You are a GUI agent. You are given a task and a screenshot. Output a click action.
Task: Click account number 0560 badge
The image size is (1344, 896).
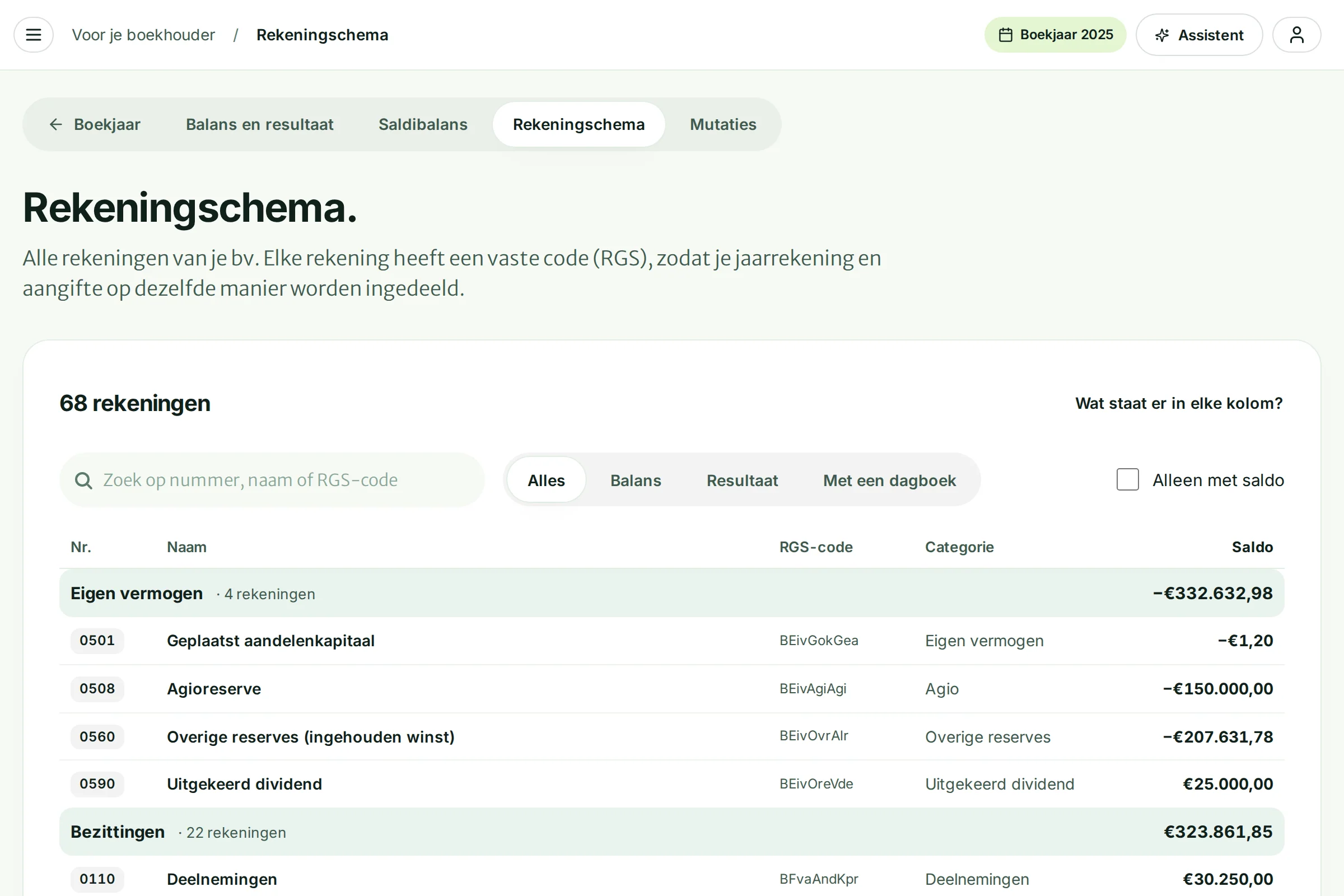tap(97, 736)
